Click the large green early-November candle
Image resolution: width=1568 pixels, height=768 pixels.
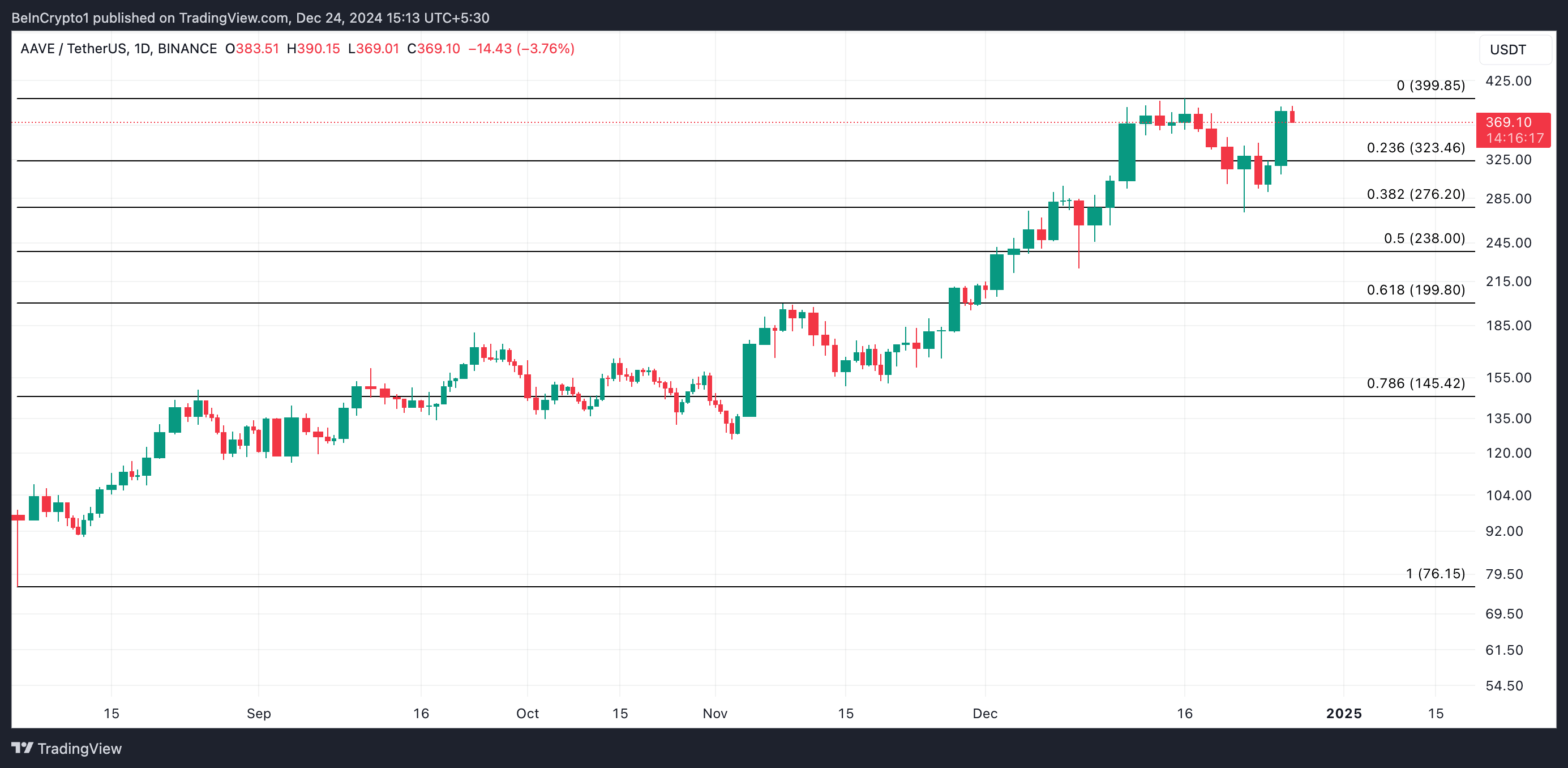[x=749, y=381]
